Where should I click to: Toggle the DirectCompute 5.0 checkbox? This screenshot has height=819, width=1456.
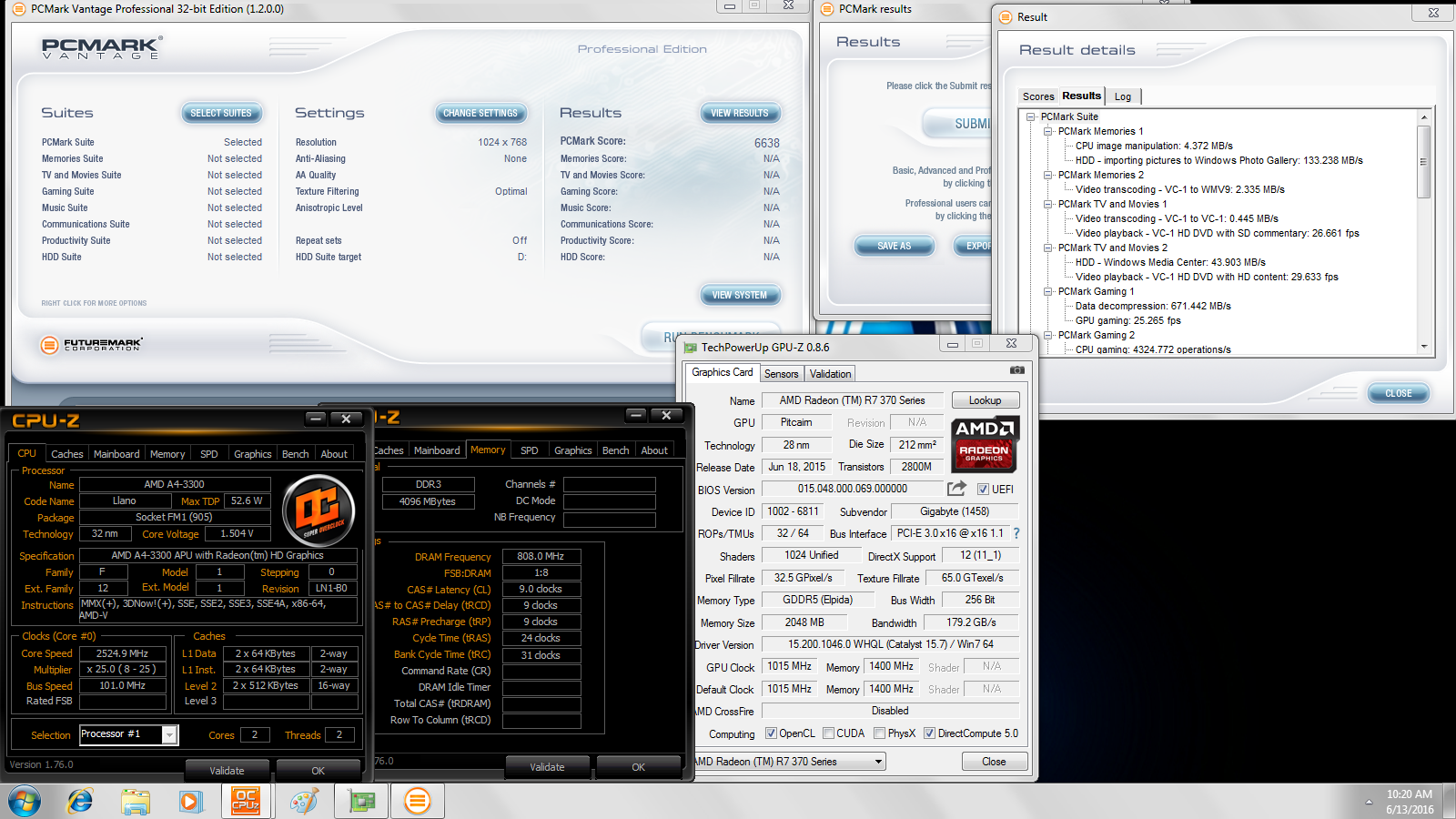coord(929,733)
